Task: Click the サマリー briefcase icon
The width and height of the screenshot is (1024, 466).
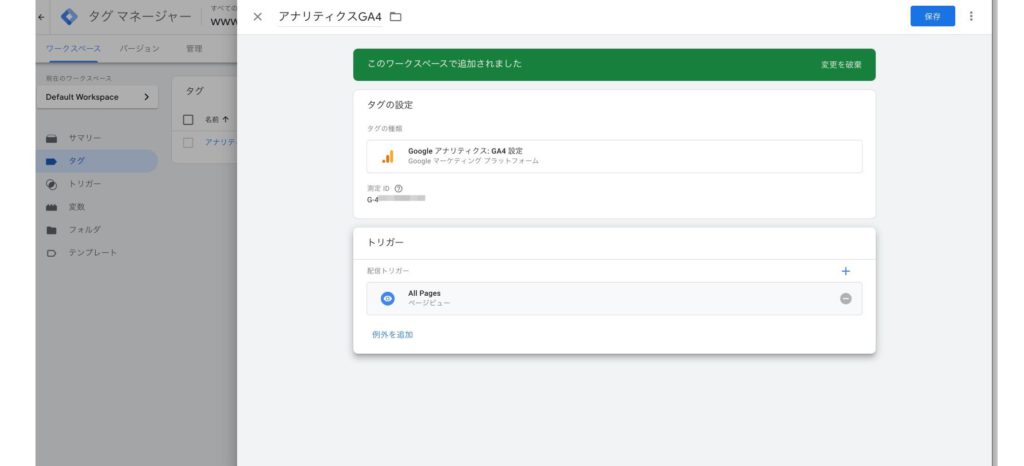Action: [52, 138]
